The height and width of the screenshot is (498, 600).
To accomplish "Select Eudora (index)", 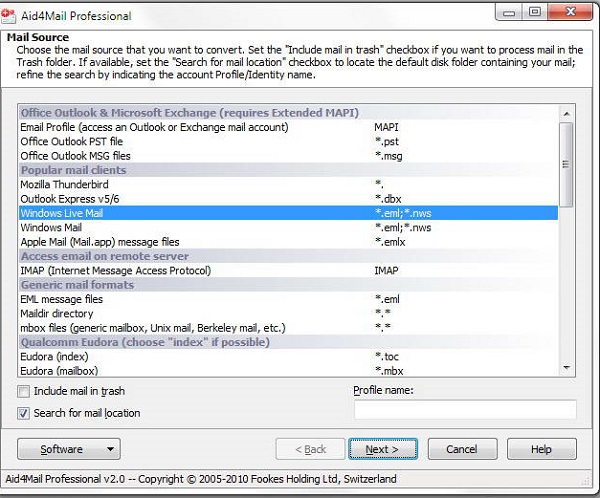I will (289, 357).
